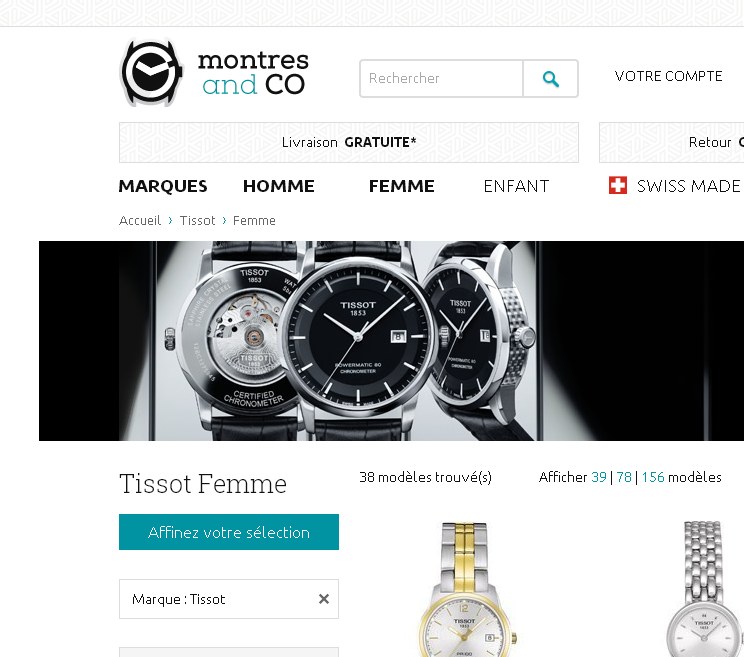Image resolution: width=744 pixels, height=657 pixels.
Task: Open the MARQUES menu
Action: 163,186
